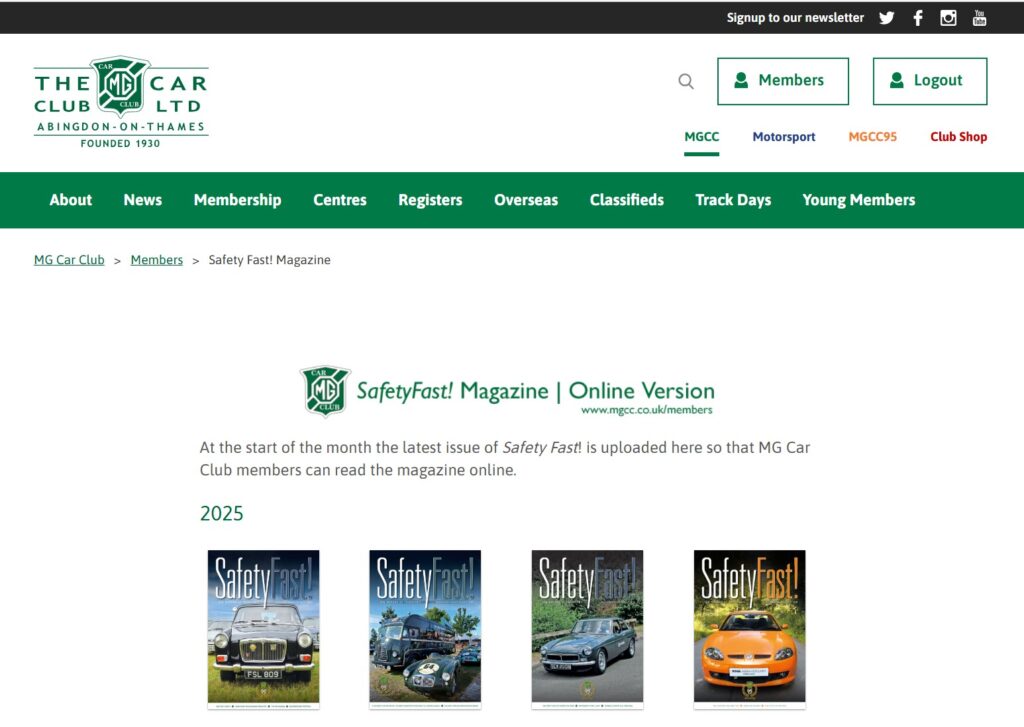
Task: Click the MG Car Club header logo
Action: click(x=121, y=102)
